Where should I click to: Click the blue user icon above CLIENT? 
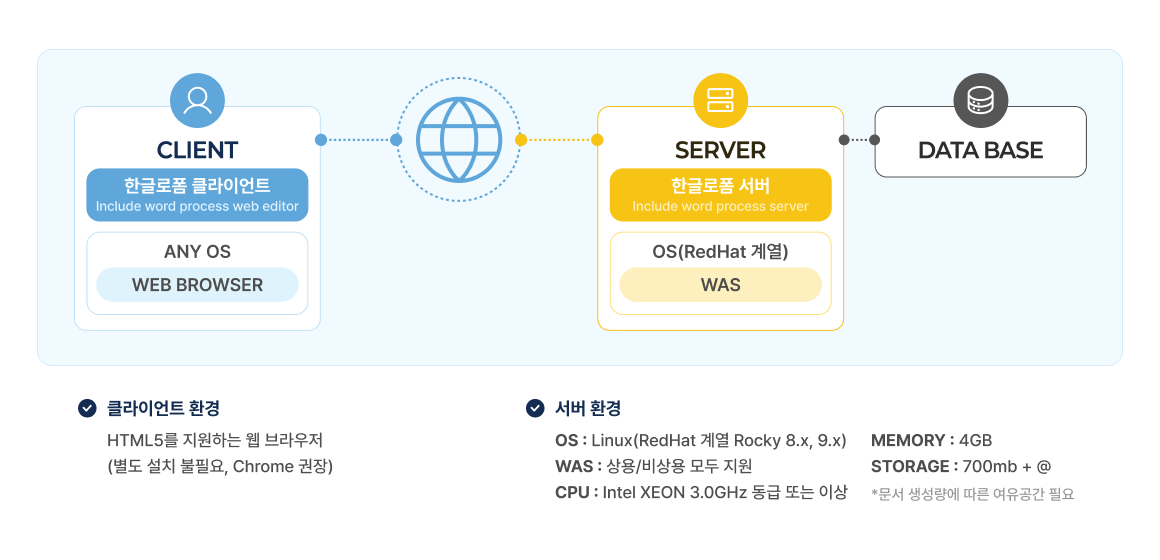198,100
